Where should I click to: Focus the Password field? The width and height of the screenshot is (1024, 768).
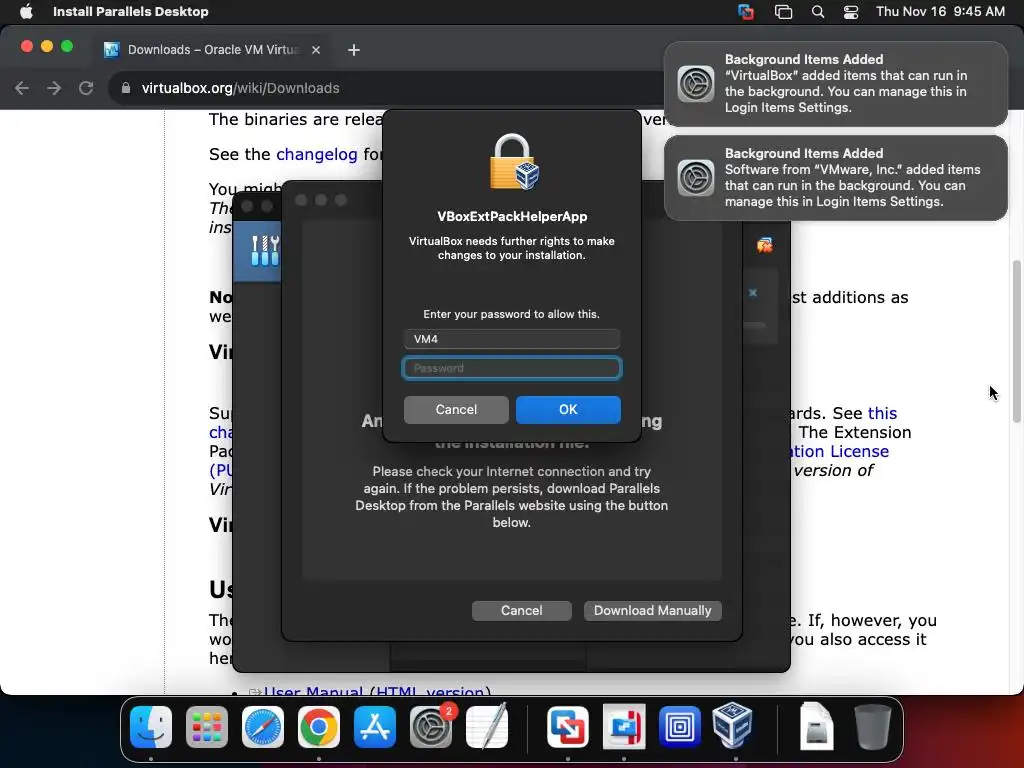click(x=511, y=368)
